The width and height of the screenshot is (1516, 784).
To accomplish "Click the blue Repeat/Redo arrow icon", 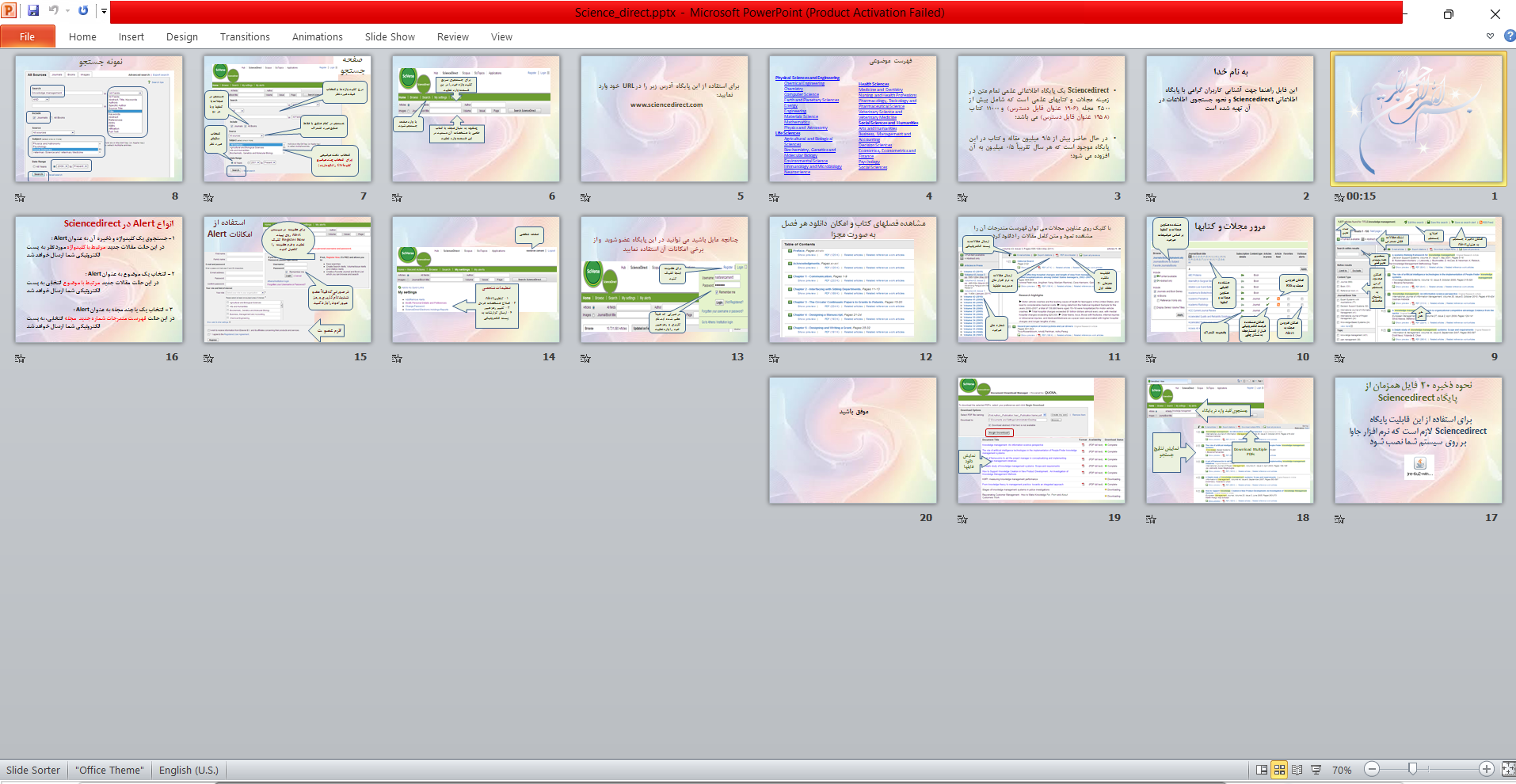I will pos(83,11).
